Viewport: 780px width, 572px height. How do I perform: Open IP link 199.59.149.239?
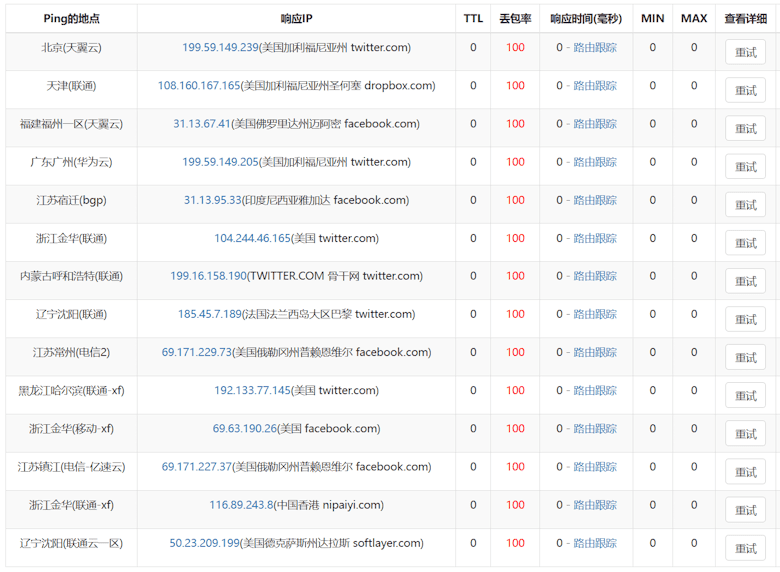[x=220, y=47]
